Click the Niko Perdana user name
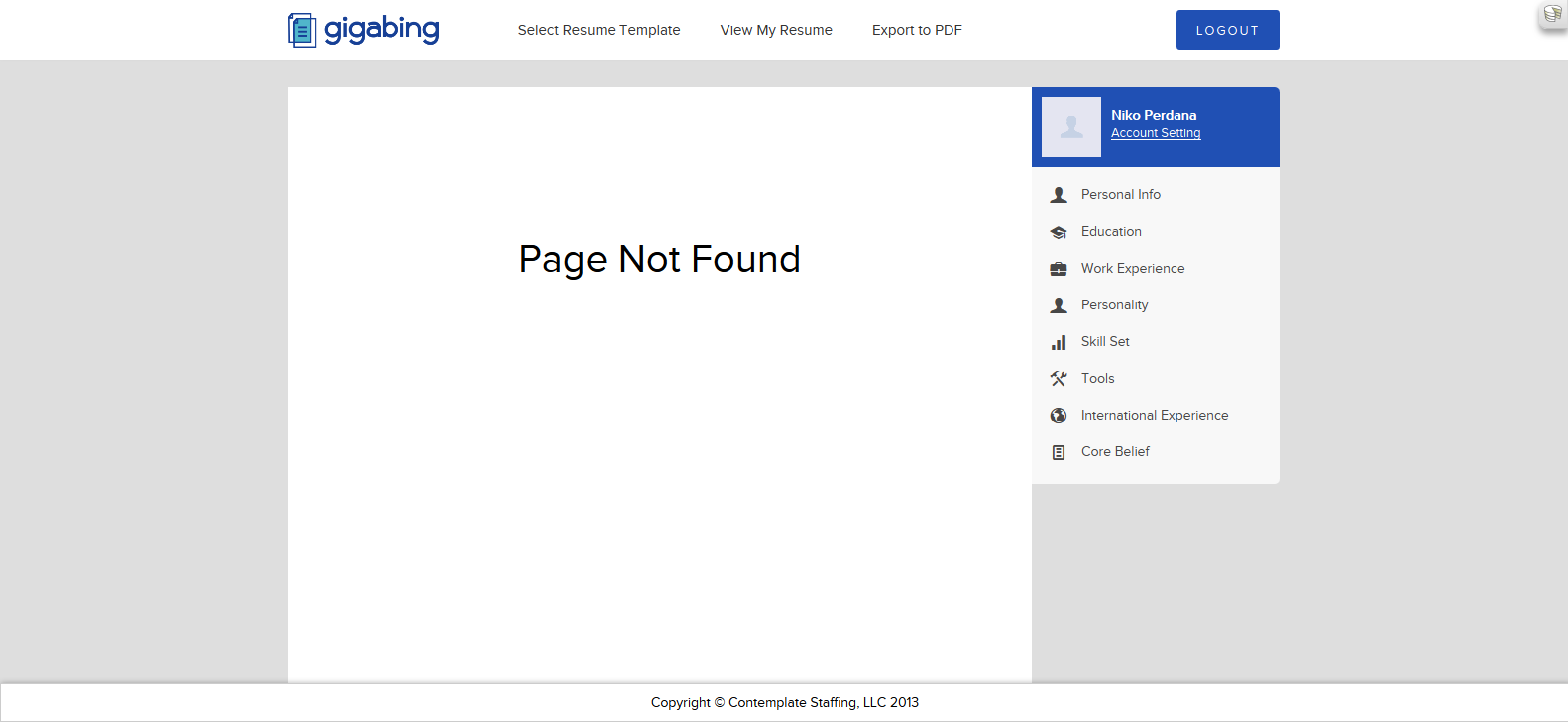The image size is (1568, 722). tap(1154, 115)
